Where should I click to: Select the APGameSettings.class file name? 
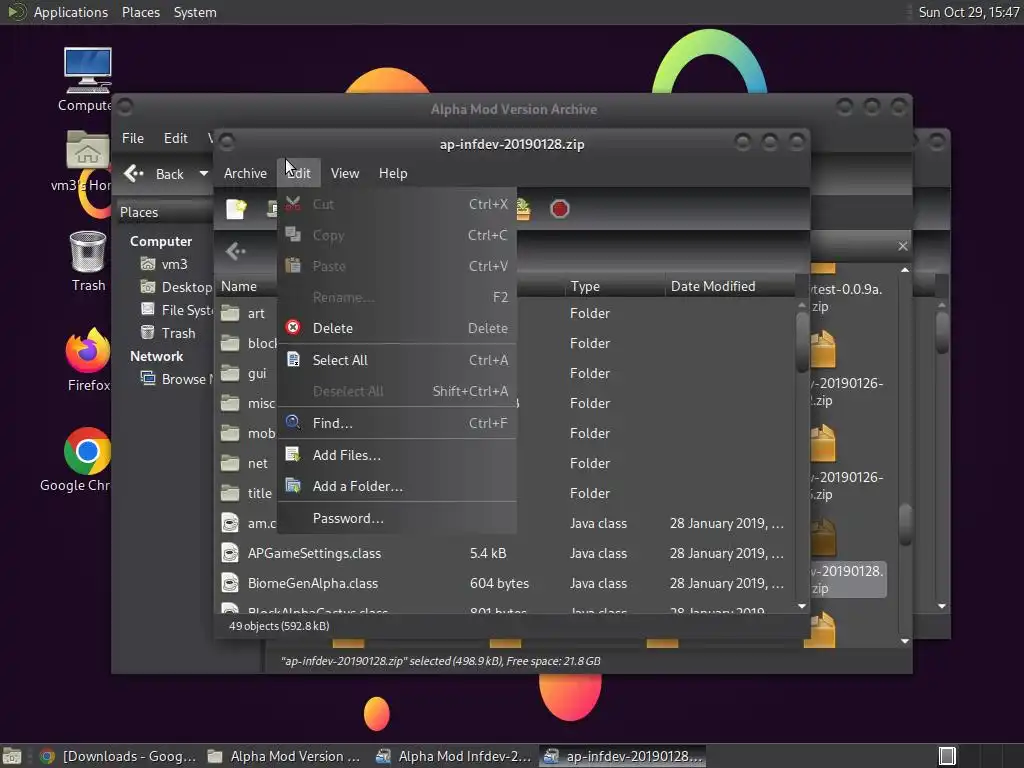[314, 553]
